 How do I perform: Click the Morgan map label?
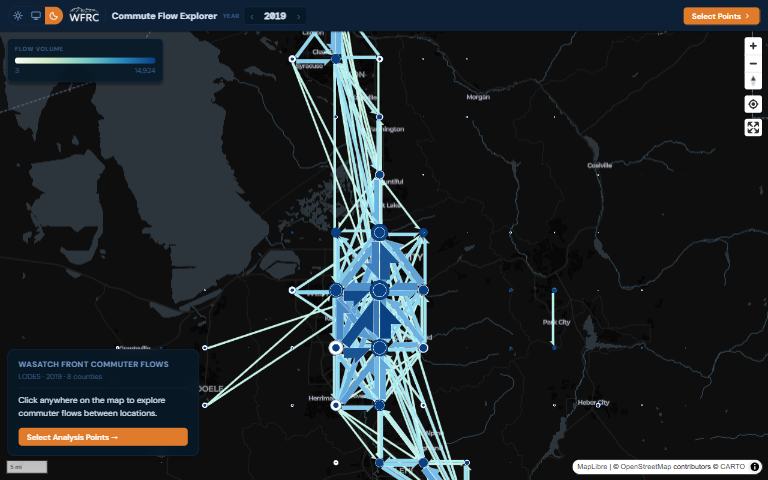(x=478, y=97)
